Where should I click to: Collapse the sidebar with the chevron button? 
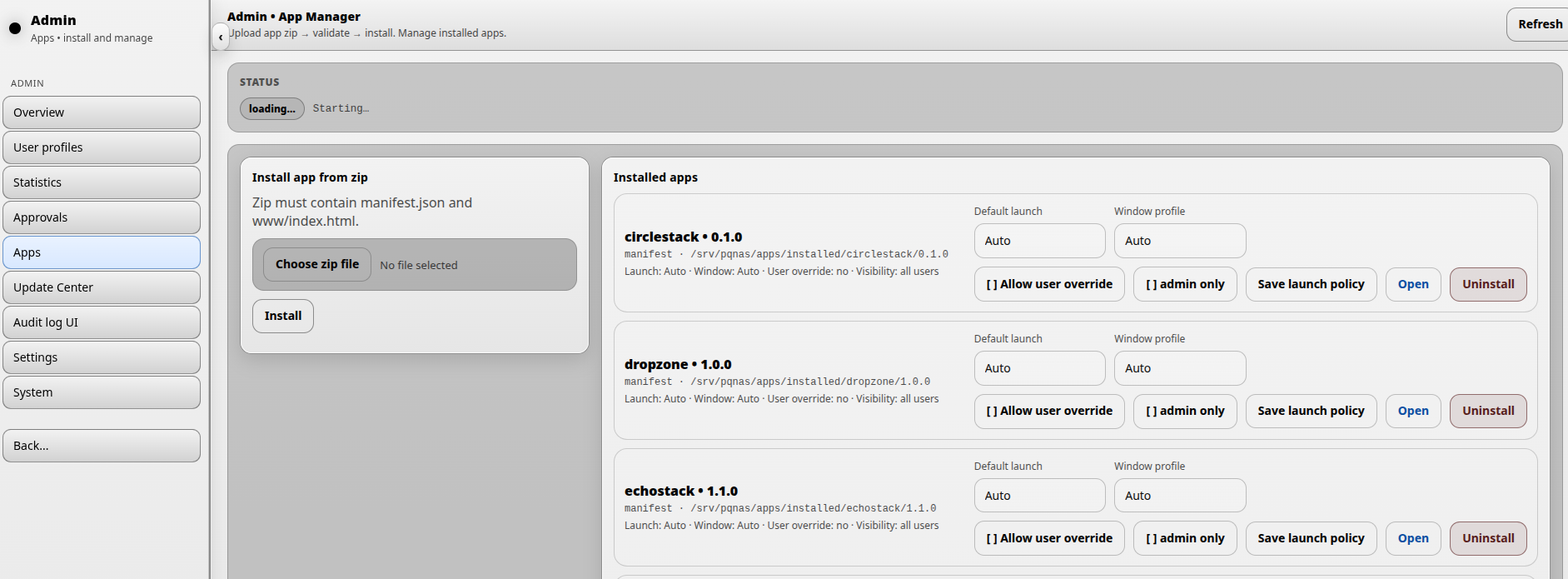(220, 37)
